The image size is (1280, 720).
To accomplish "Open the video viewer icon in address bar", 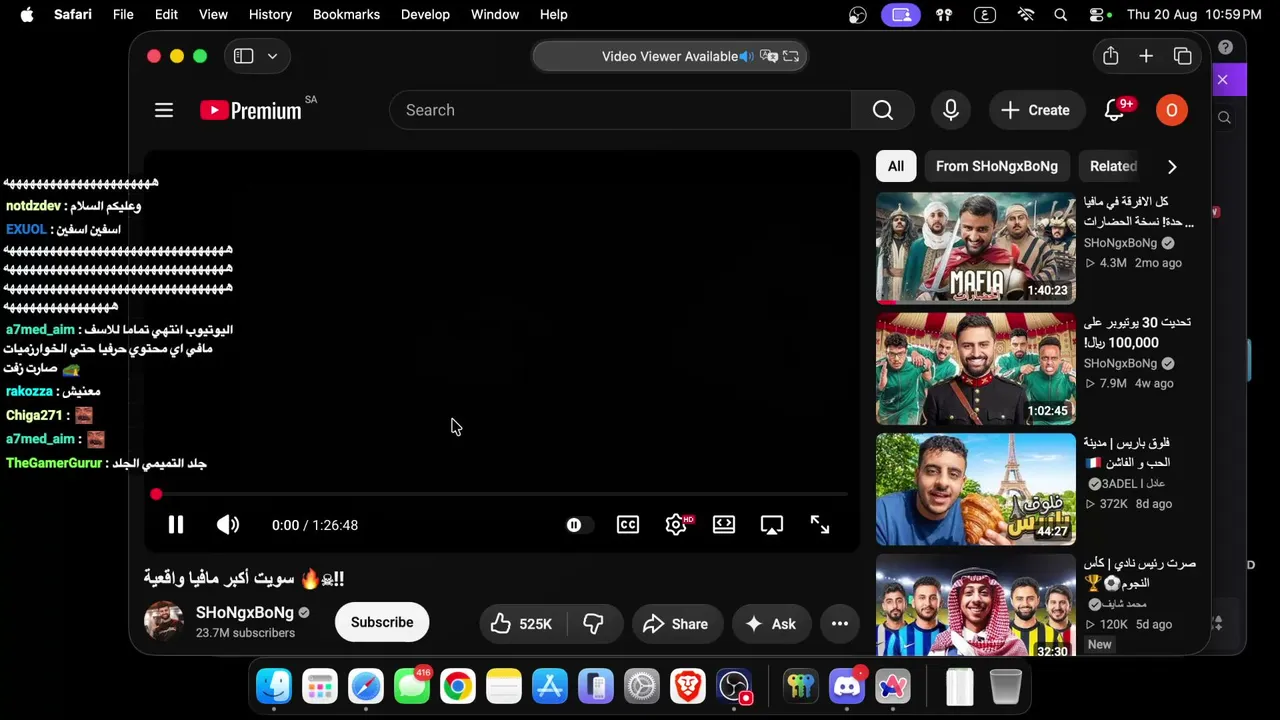I will pos(791,56).
